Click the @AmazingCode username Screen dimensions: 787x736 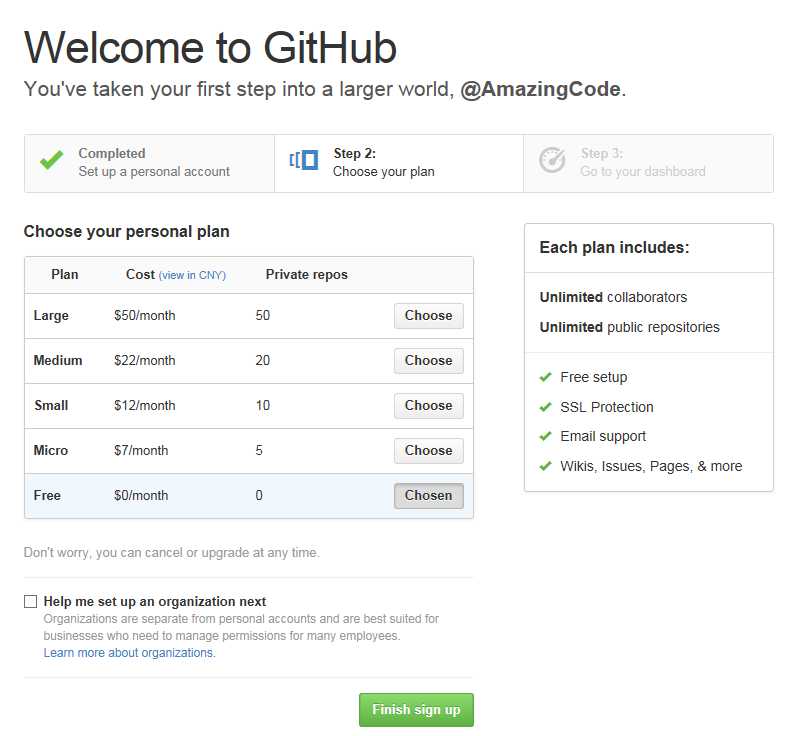(541, 89)
